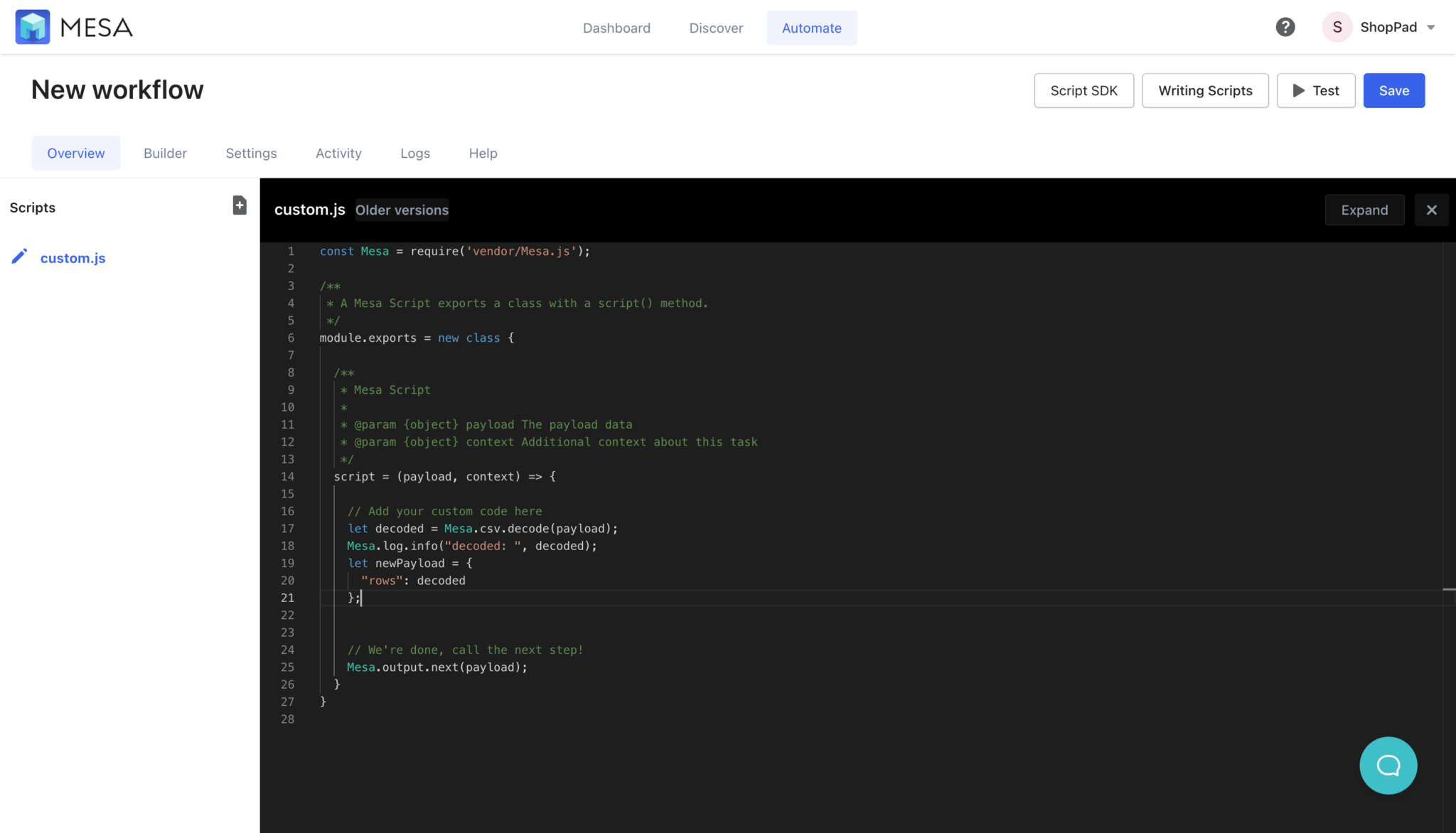Switch to the Builder tab
The width and height of the screenshot is (1456, 833).
[165, 153]
